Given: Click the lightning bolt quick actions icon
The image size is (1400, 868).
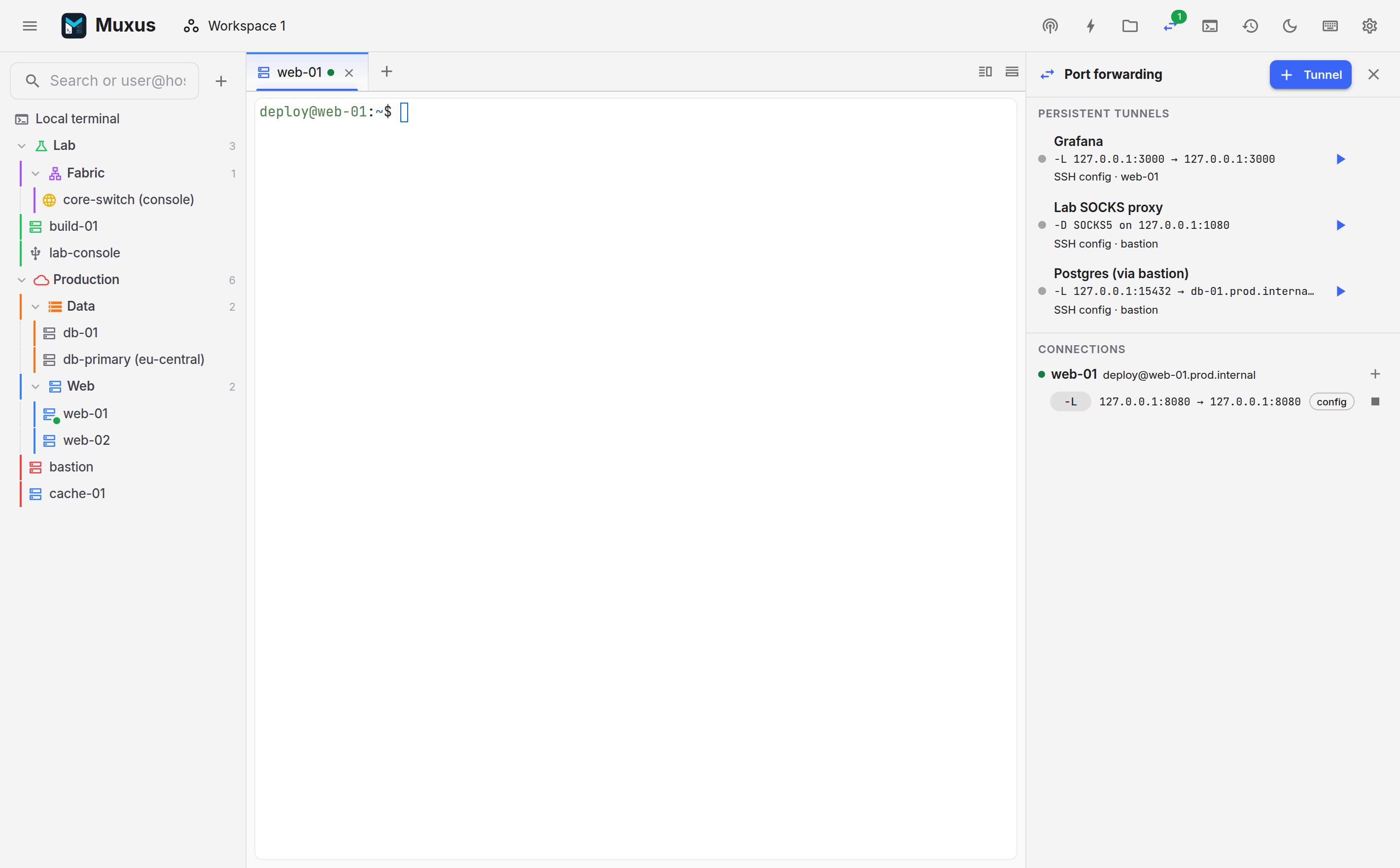Looking at the screenshot, I should (1090, 26).
